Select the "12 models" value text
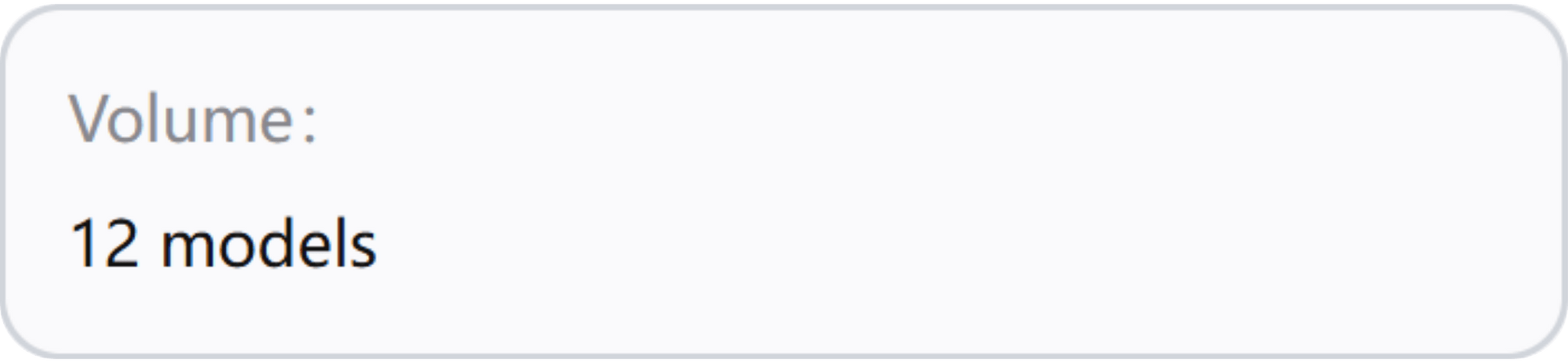Viewport: 1568px width, 363px height. tap(223, 244)
